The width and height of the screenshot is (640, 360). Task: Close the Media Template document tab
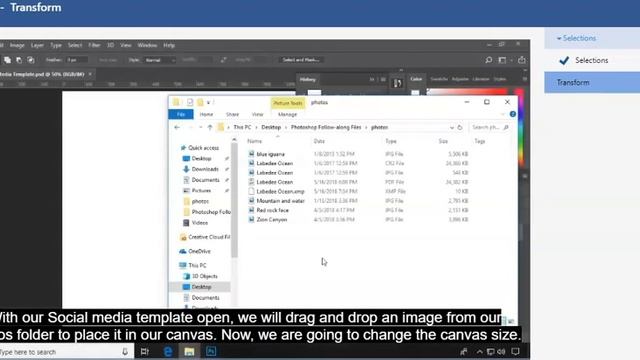90,74
